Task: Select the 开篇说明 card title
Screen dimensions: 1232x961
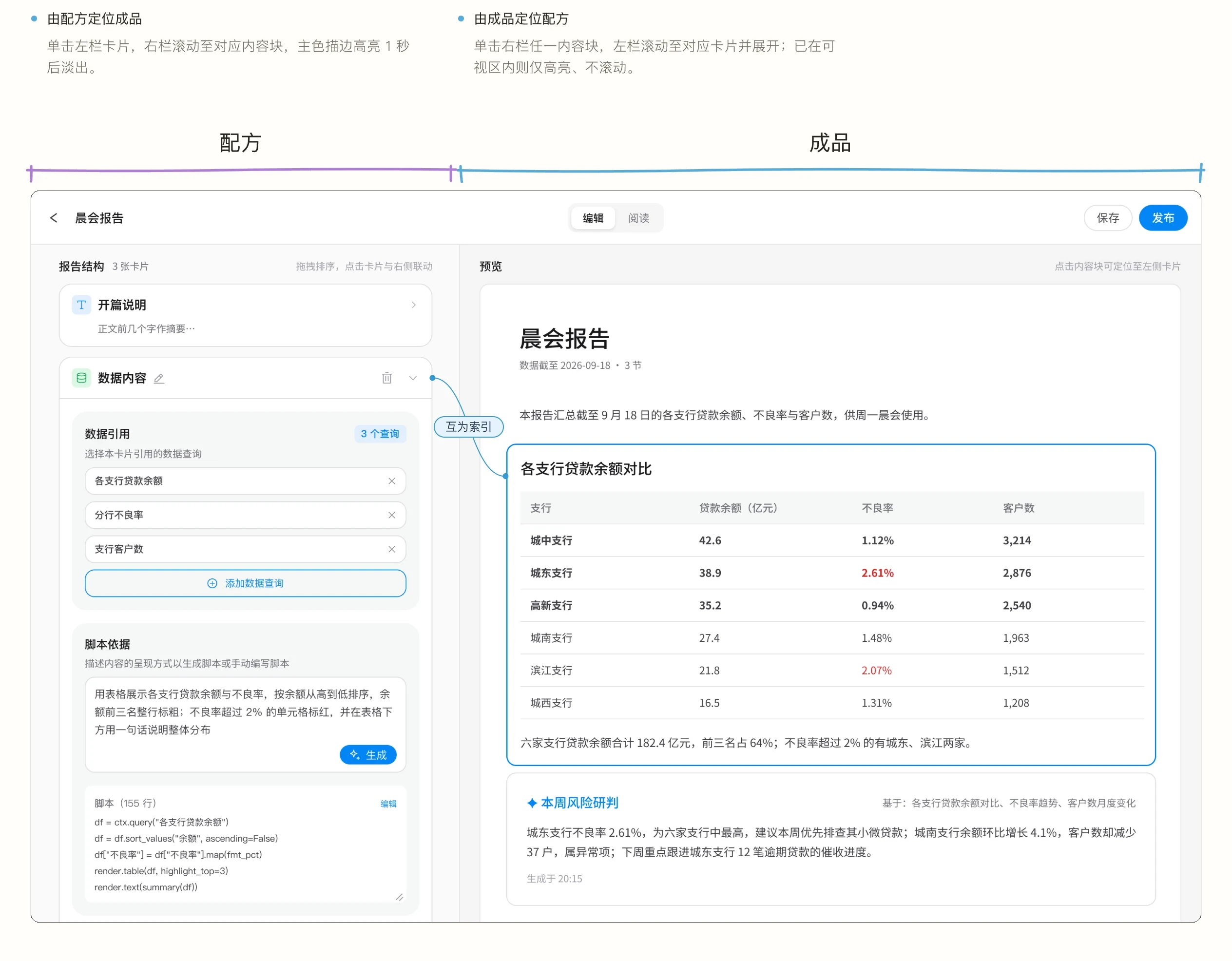Action: [122, 305]
